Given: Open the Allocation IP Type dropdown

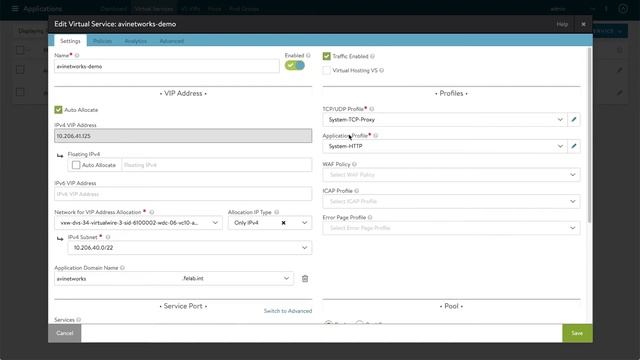Looking at the screenshot, I should pyautogui.click(x=304, y=223).
